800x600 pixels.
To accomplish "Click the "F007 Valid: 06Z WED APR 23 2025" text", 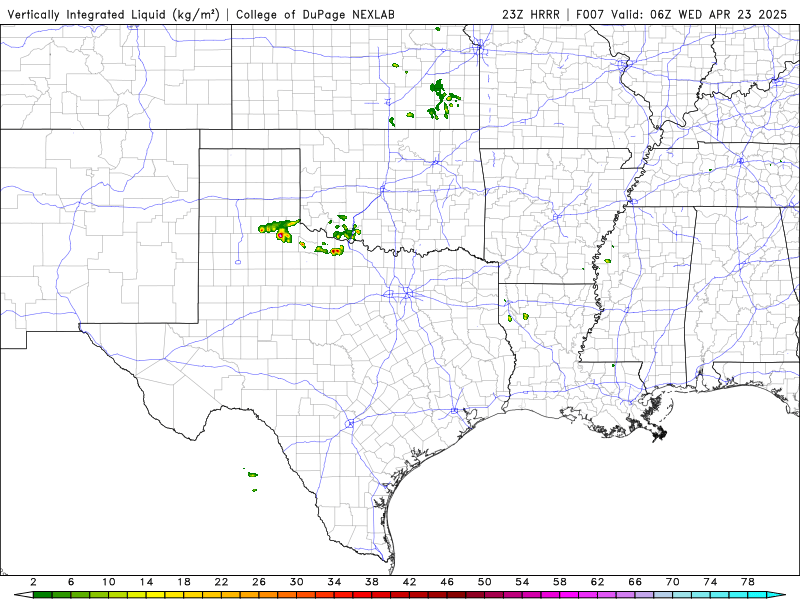I will point(682,14).
